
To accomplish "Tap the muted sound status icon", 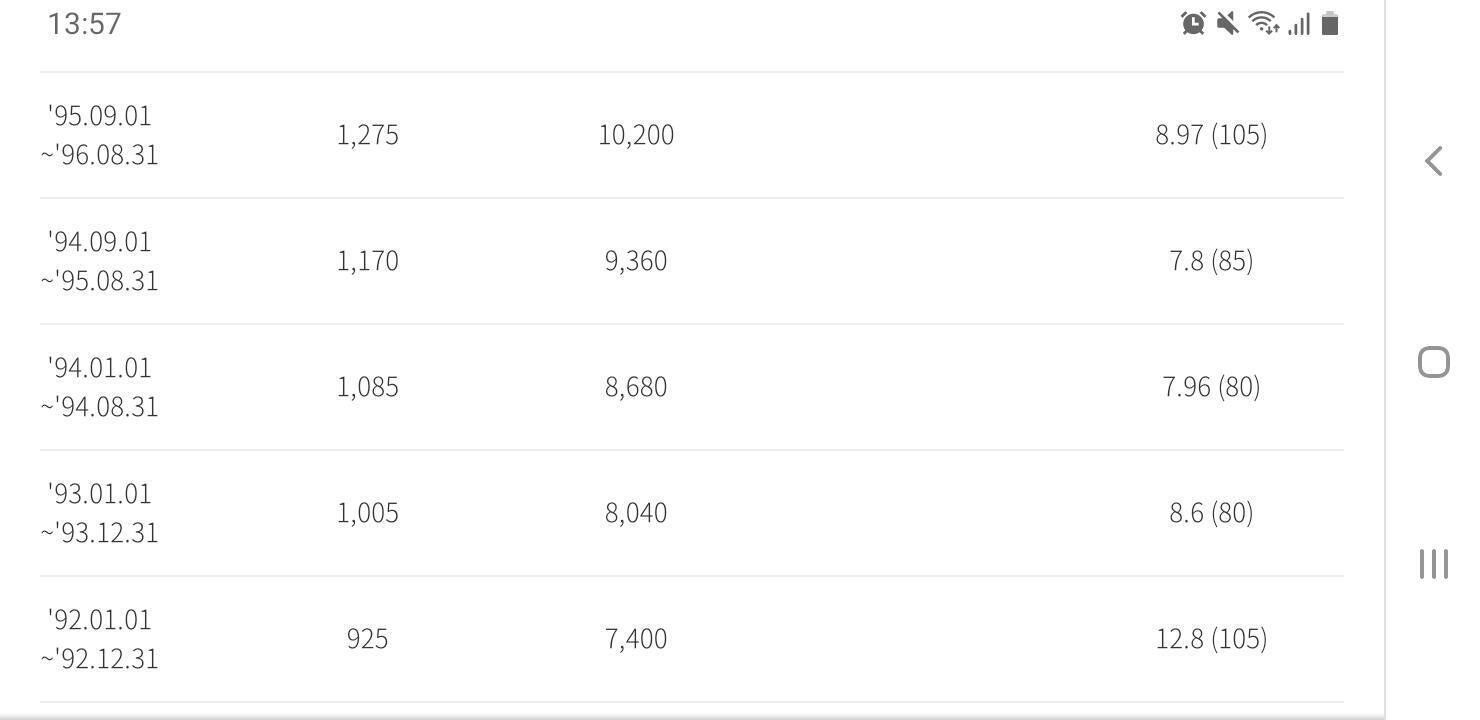I will click(1228, 23).
